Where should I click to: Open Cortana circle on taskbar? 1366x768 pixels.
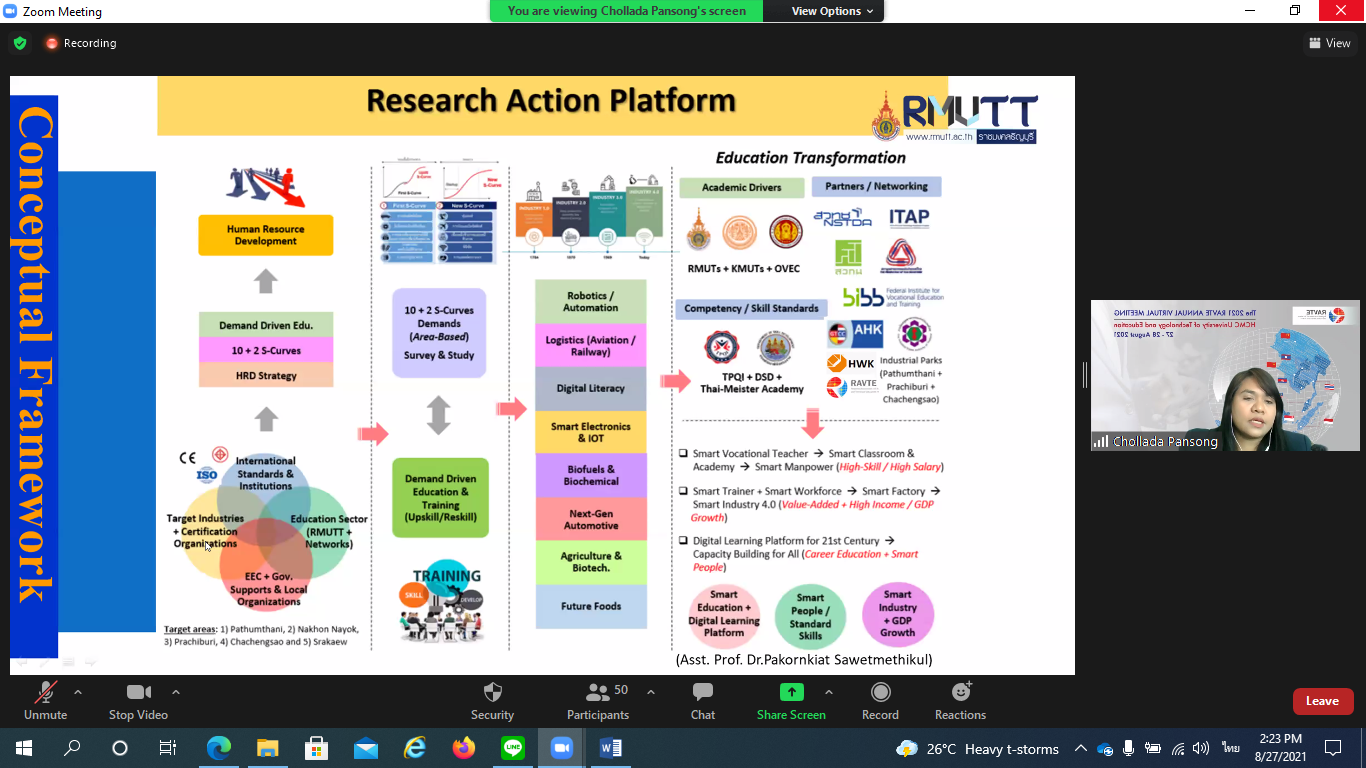click(x=120, y=748)
